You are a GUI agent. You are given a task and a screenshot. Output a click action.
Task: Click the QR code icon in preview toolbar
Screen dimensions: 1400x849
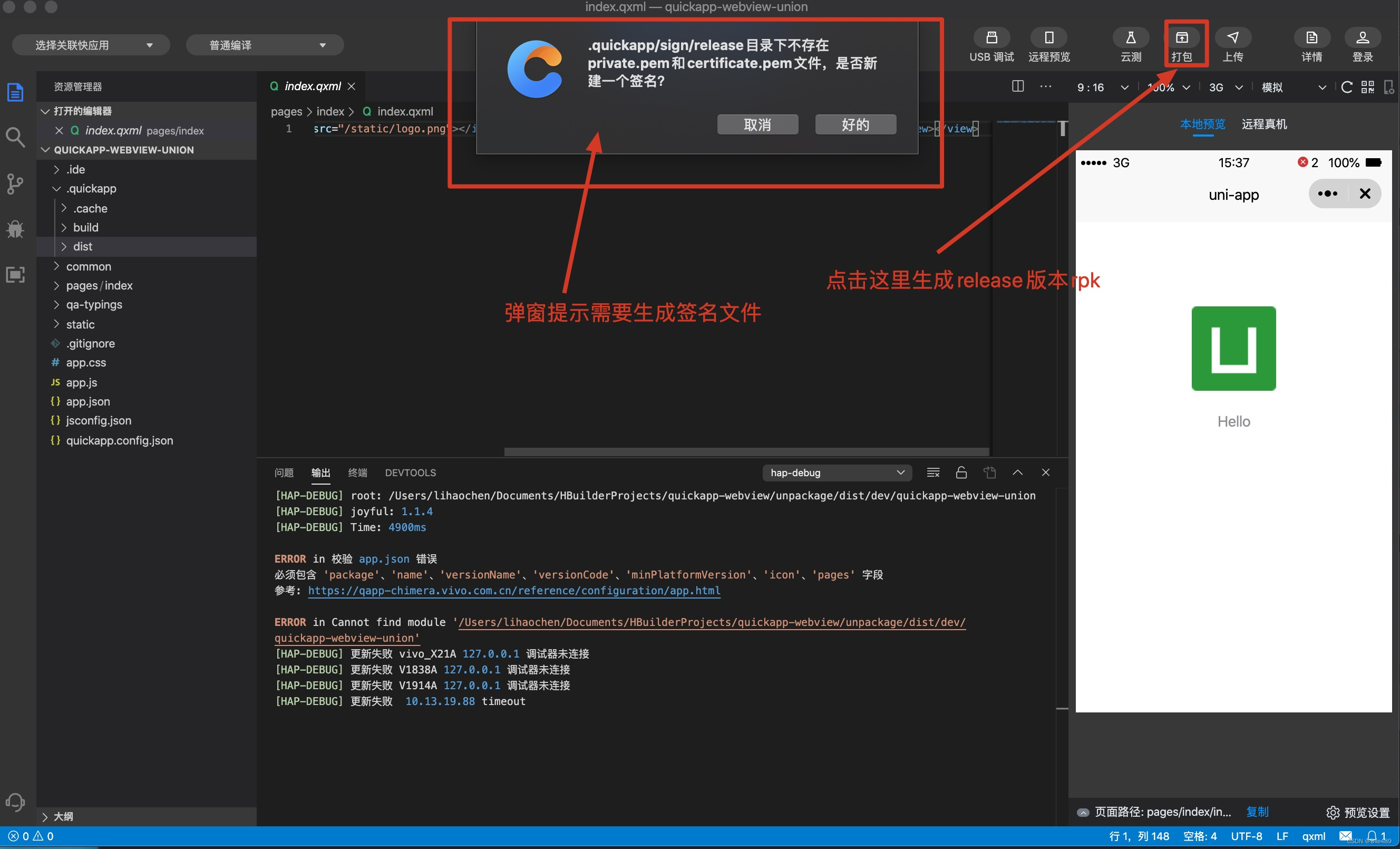click(1368, 87)
